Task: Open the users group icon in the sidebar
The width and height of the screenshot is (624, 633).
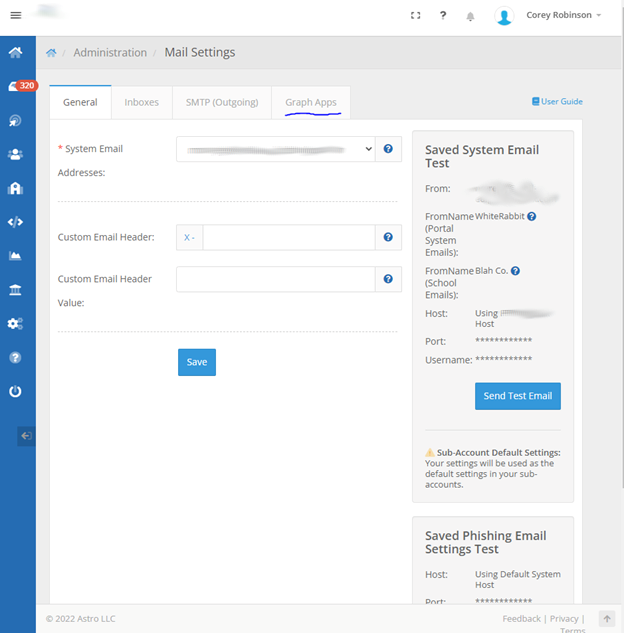Action: [x=15, y=155]
